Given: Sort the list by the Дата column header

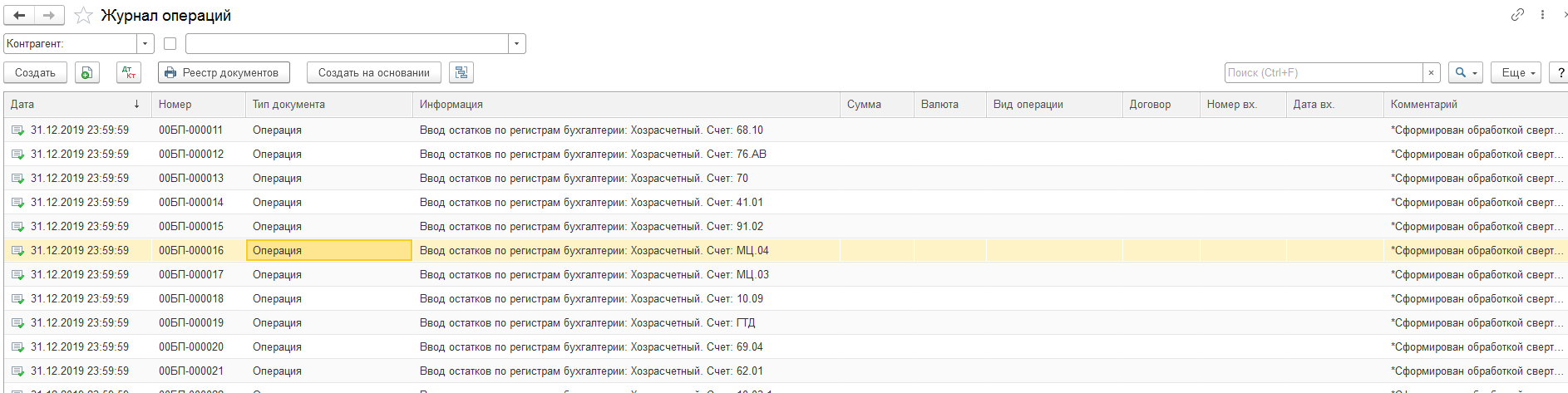Looking at the screenshot, I should pyautogui.click(x=75, y=105).
